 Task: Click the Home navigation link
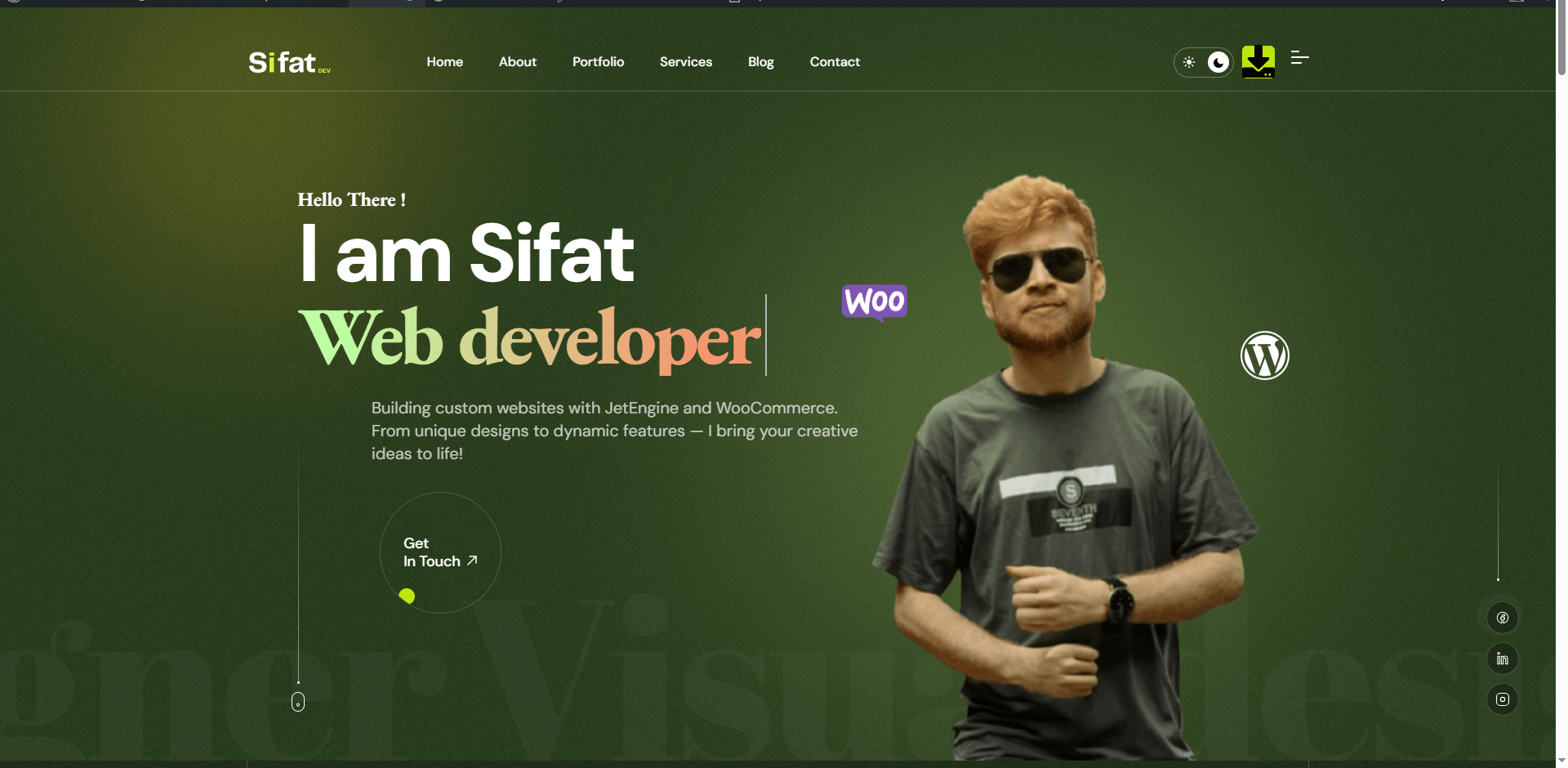click(x=444, y=61)
